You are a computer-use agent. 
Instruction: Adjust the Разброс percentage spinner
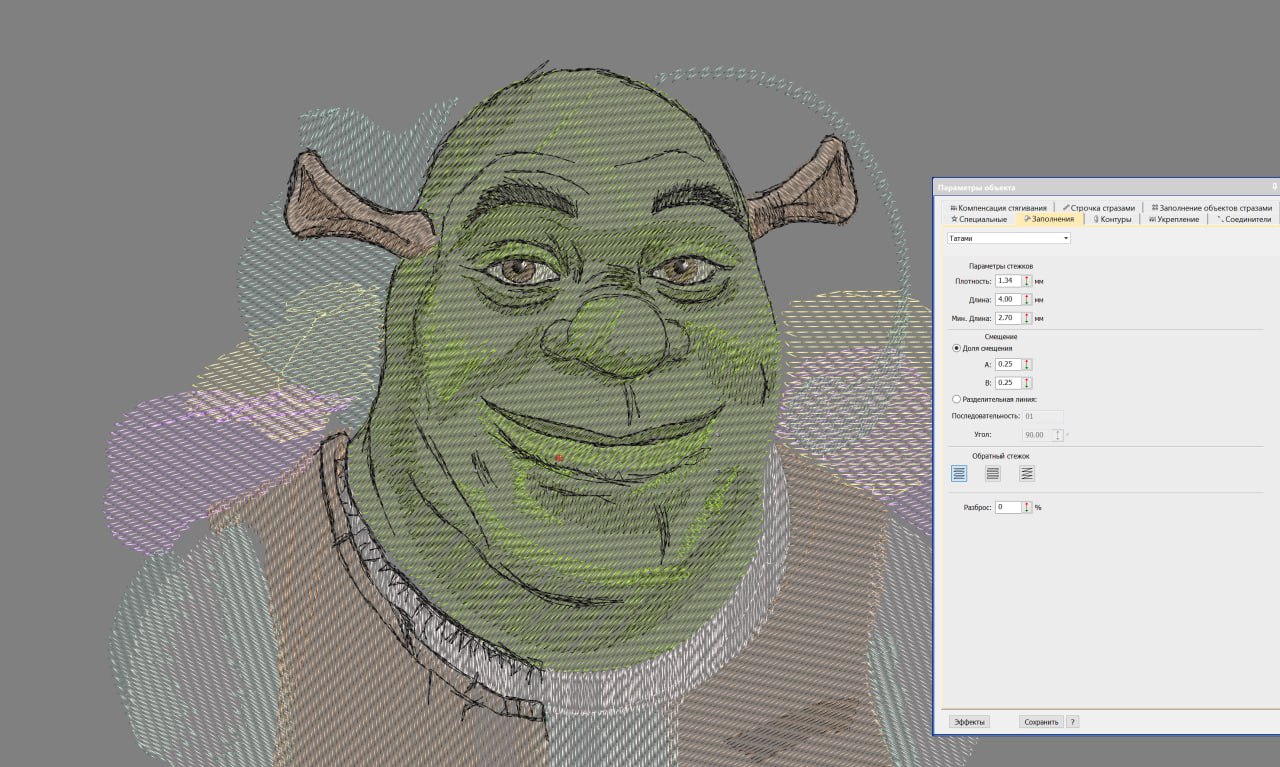tap(1027, 507)
